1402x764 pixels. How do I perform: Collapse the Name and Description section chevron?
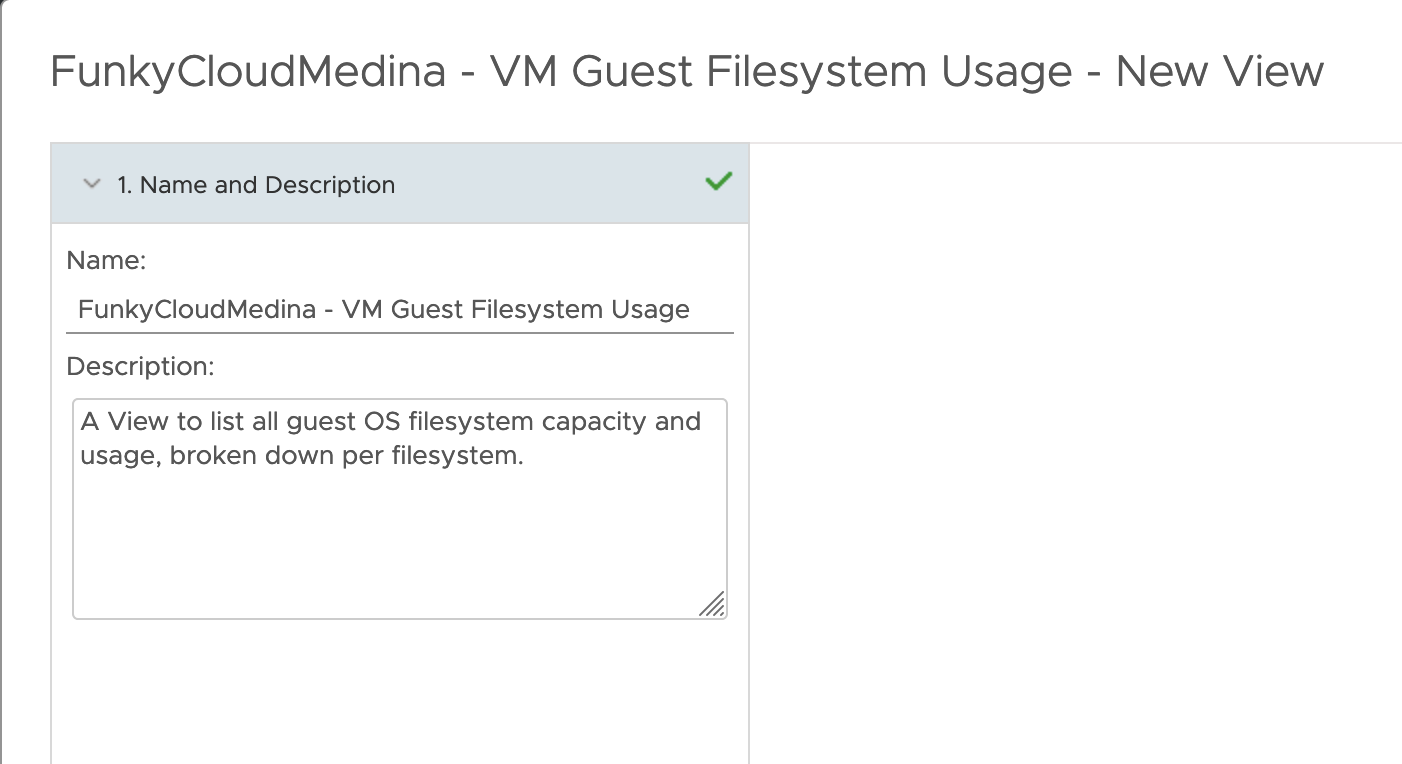92,184
